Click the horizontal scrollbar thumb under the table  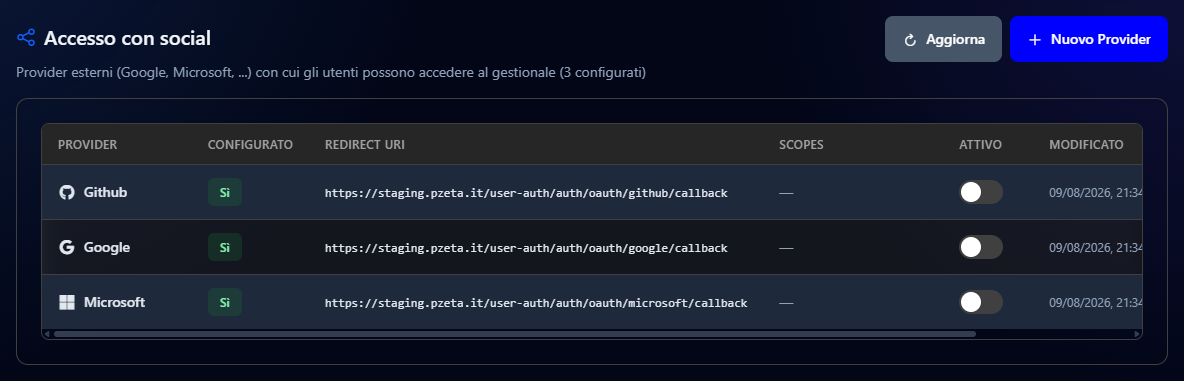(514, 333)
